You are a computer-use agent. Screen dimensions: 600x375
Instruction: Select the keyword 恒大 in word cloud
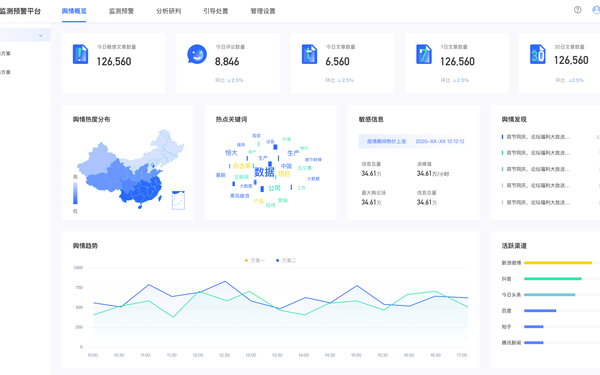click(x=231, y=153)
